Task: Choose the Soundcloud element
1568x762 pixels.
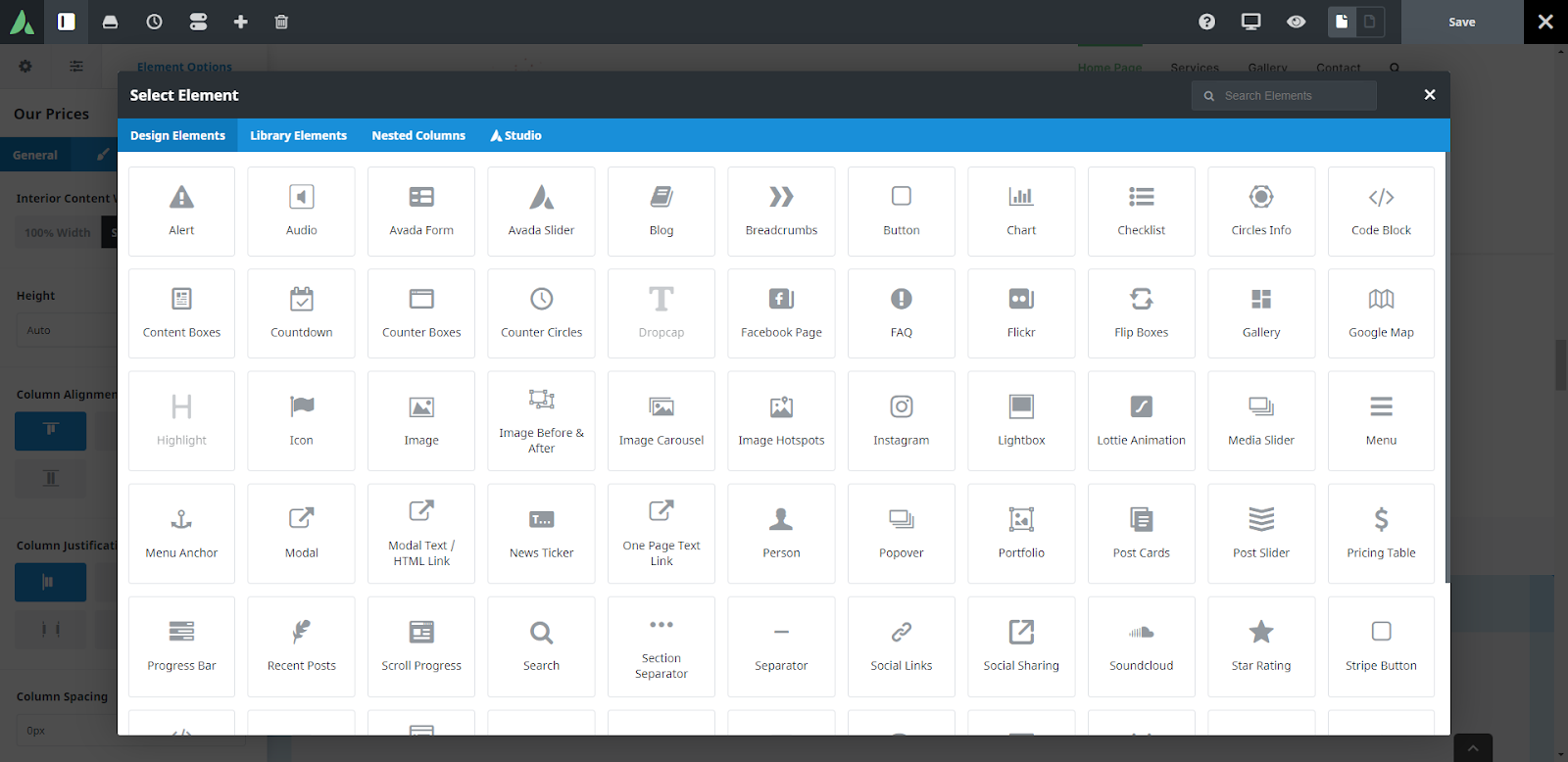Action: (x=1142, y=646)
